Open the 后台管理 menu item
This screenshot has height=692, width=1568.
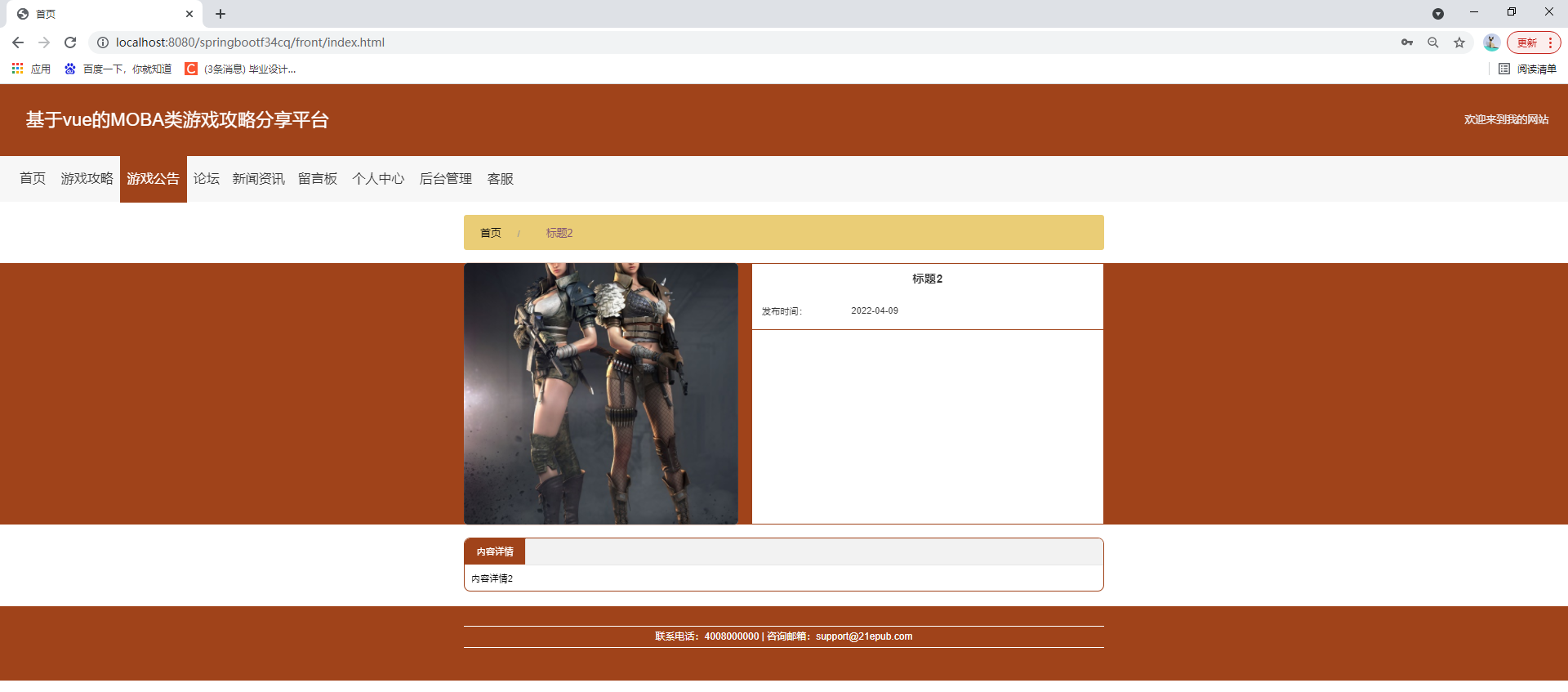446,179
